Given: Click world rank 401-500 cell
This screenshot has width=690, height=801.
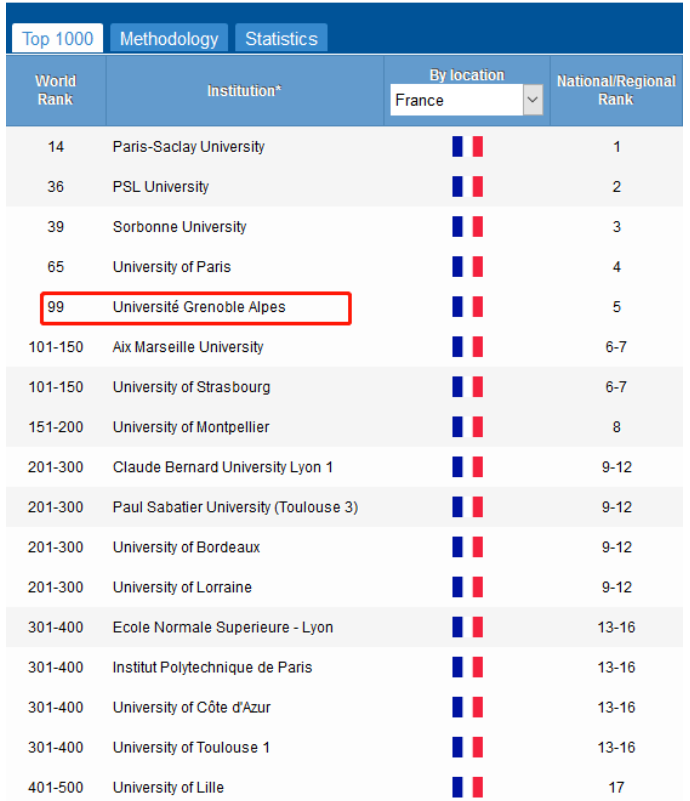Looking at the screenshot, I should [56, 787].
